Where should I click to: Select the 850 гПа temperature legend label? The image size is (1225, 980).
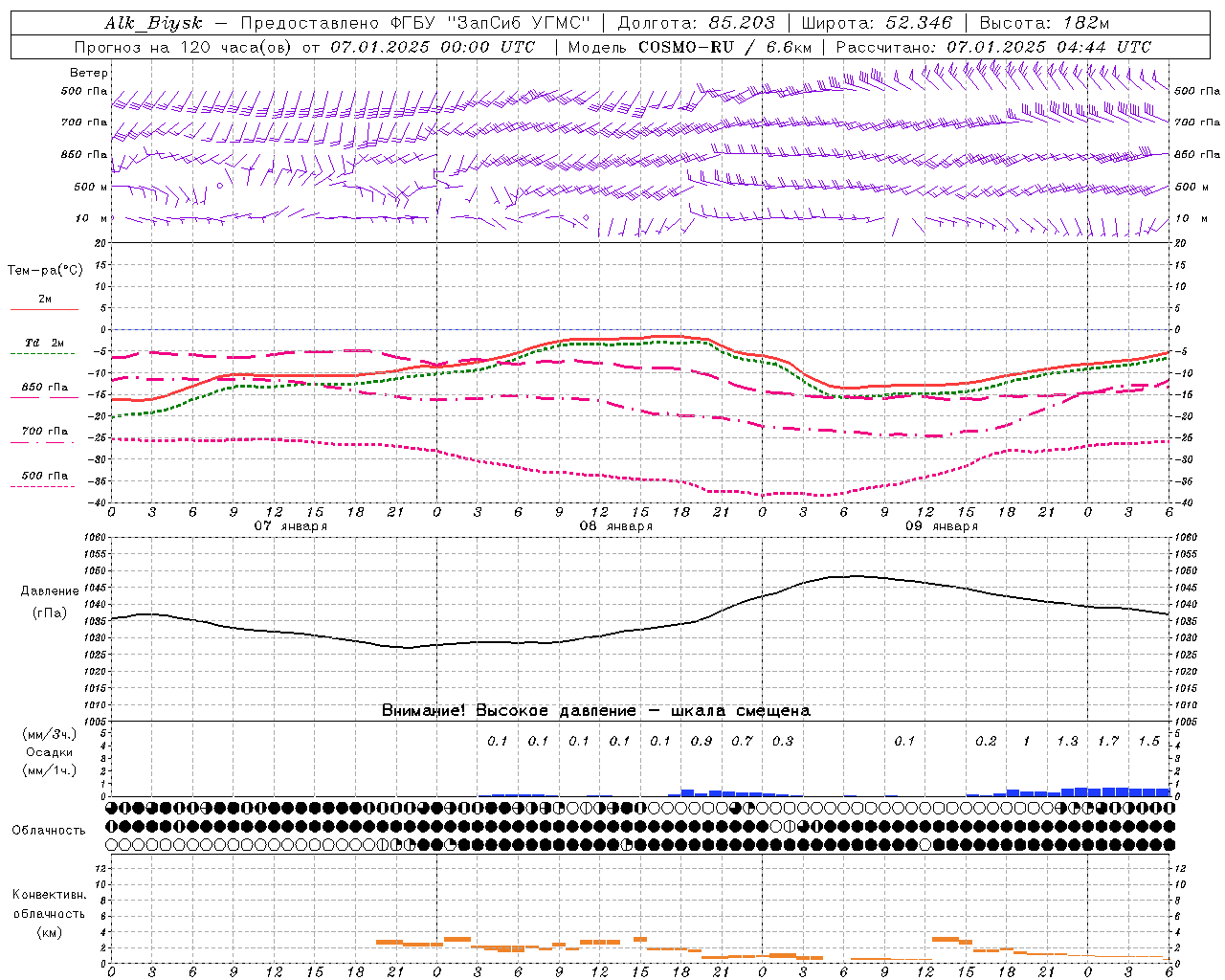45,388
